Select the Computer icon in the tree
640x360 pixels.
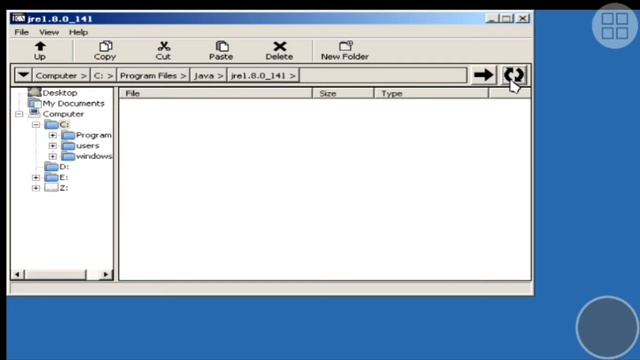tap(34, 113)
